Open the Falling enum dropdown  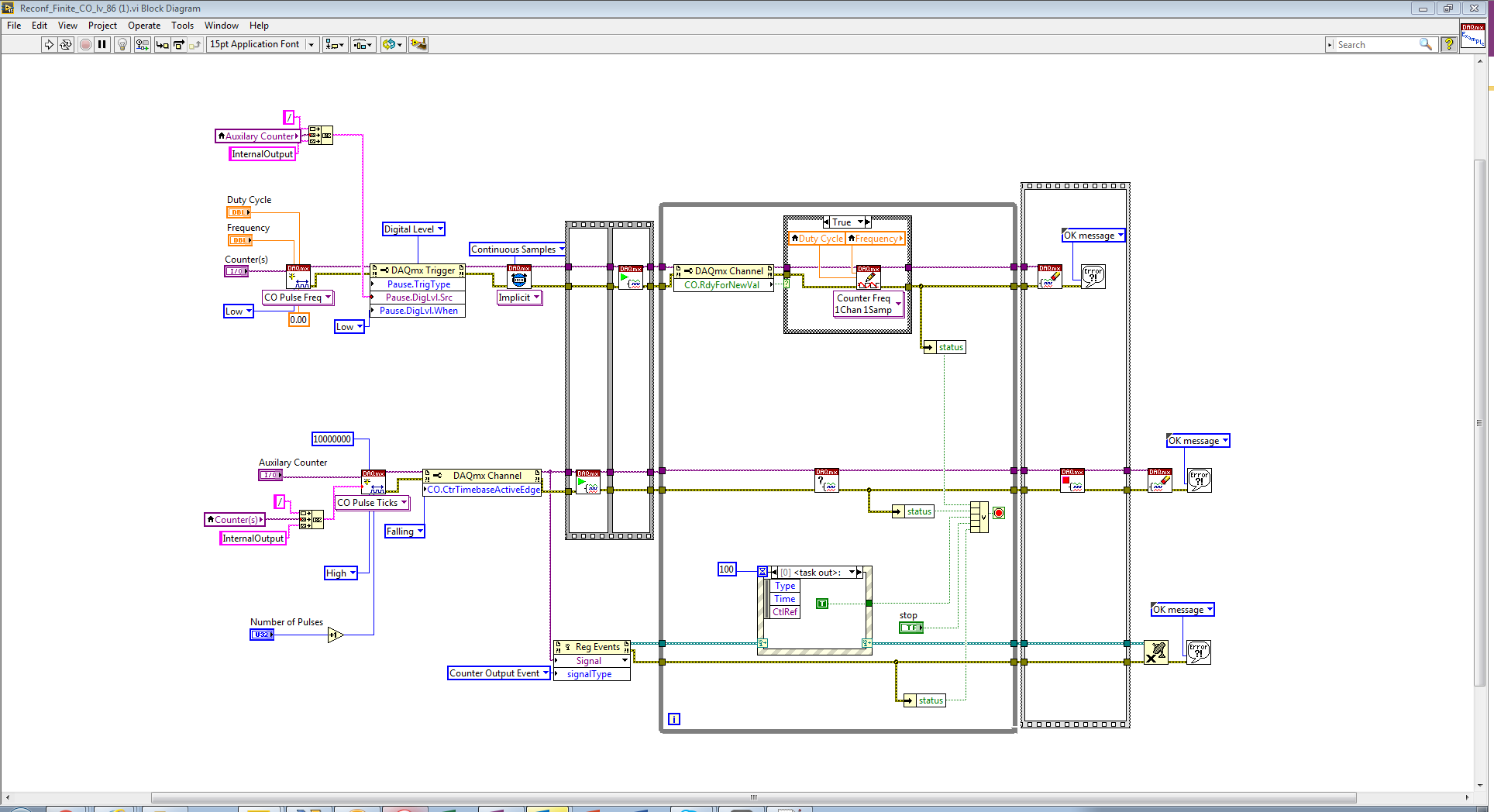404,532
